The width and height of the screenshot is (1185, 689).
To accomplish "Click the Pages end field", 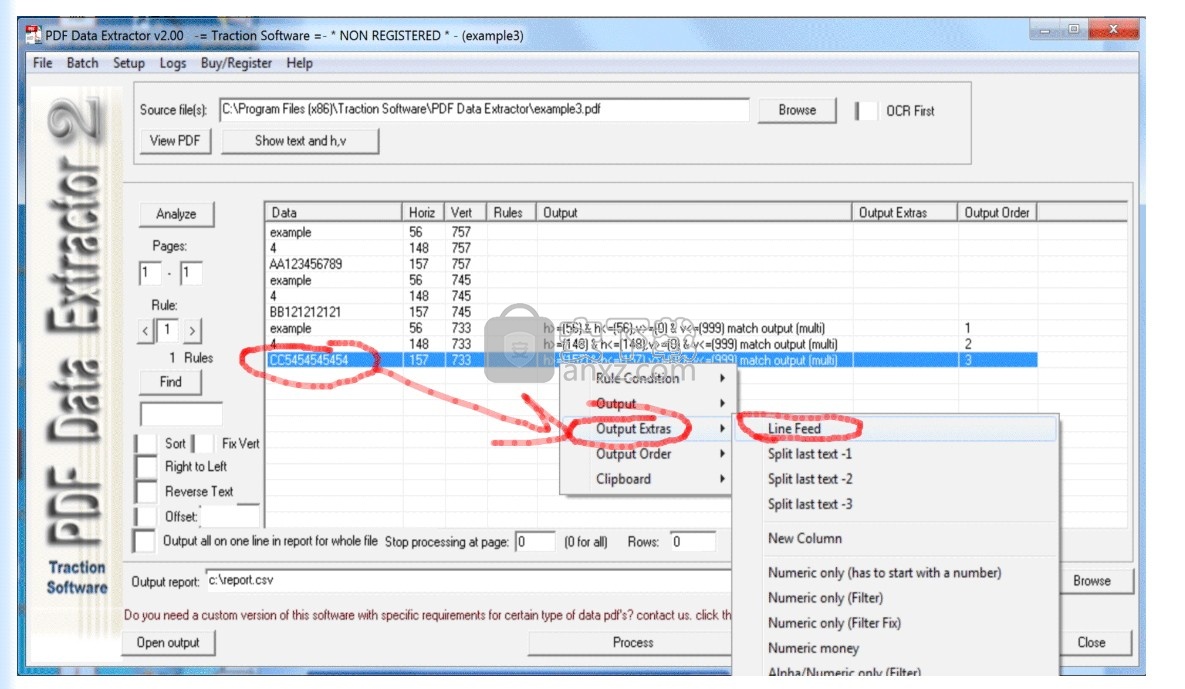I will point(190,273).
